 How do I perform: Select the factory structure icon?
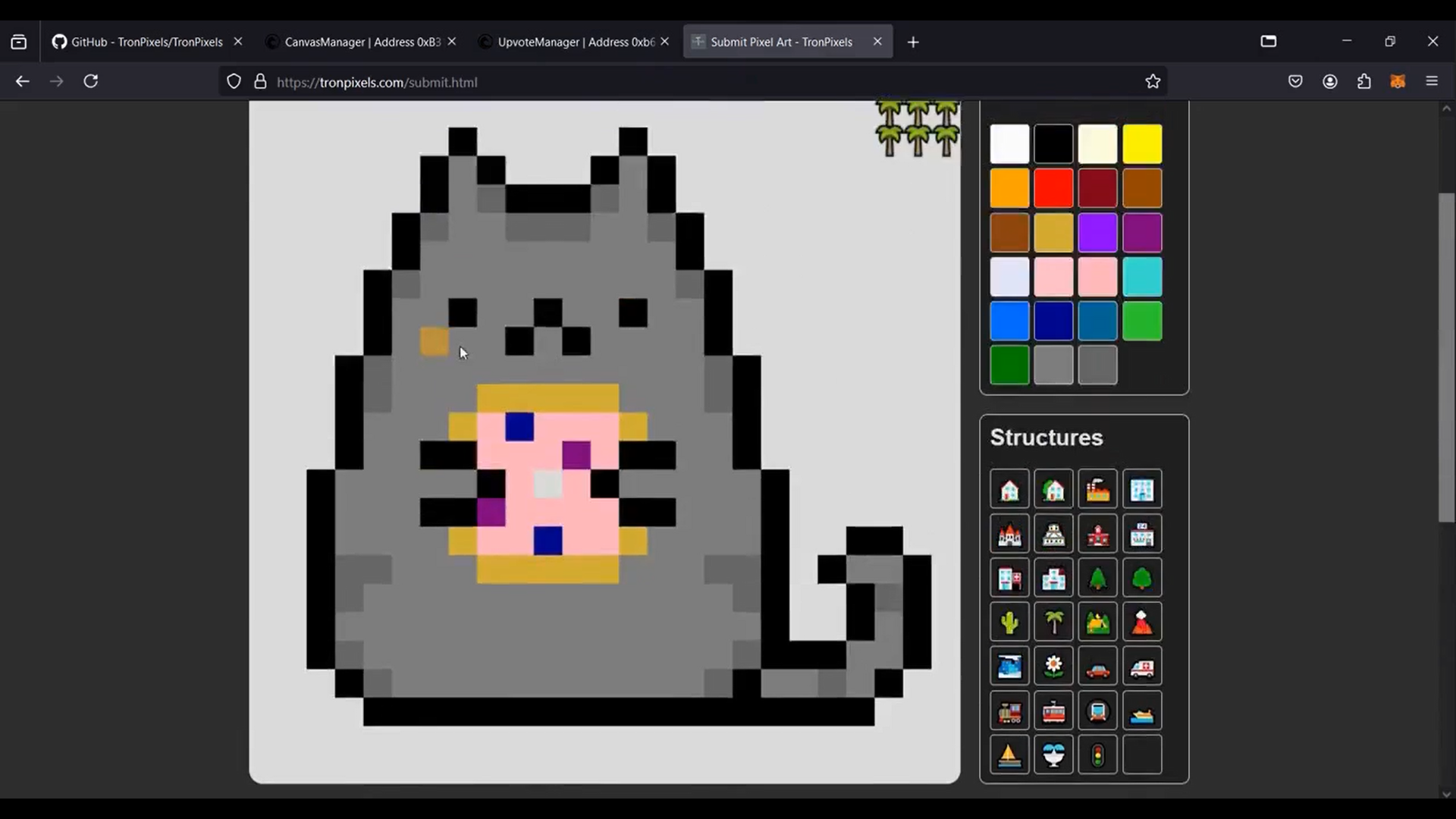(x=1097, y=491)
